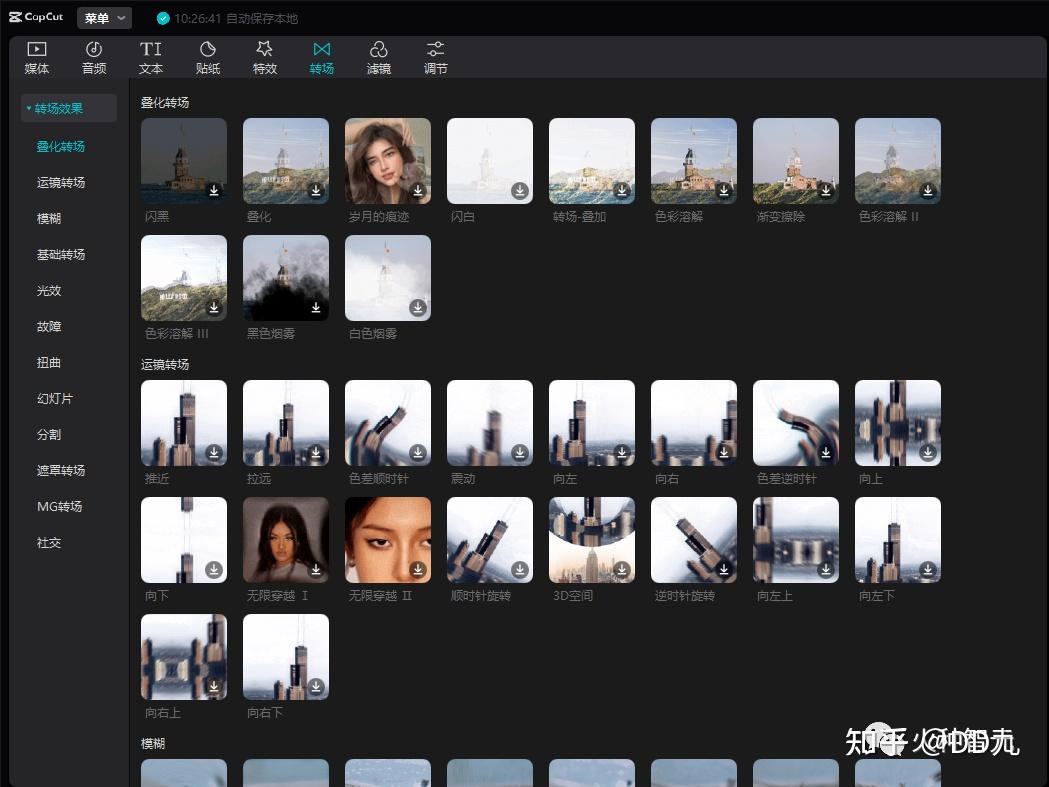
Task: Select the 转场 transitions tab icon
Action: 322,50
